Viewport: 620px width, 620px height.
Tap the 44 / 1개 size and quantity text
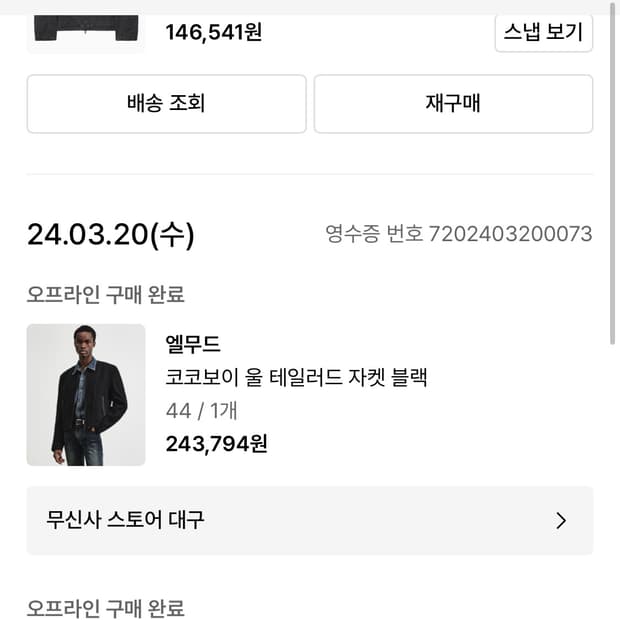[201, 410]
